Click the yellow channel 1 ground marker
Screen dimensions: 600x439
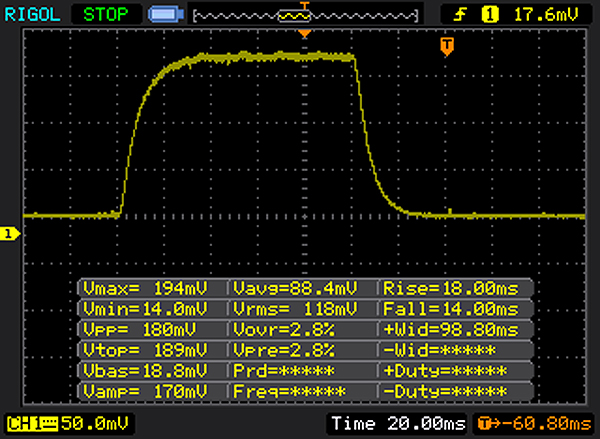10,234
